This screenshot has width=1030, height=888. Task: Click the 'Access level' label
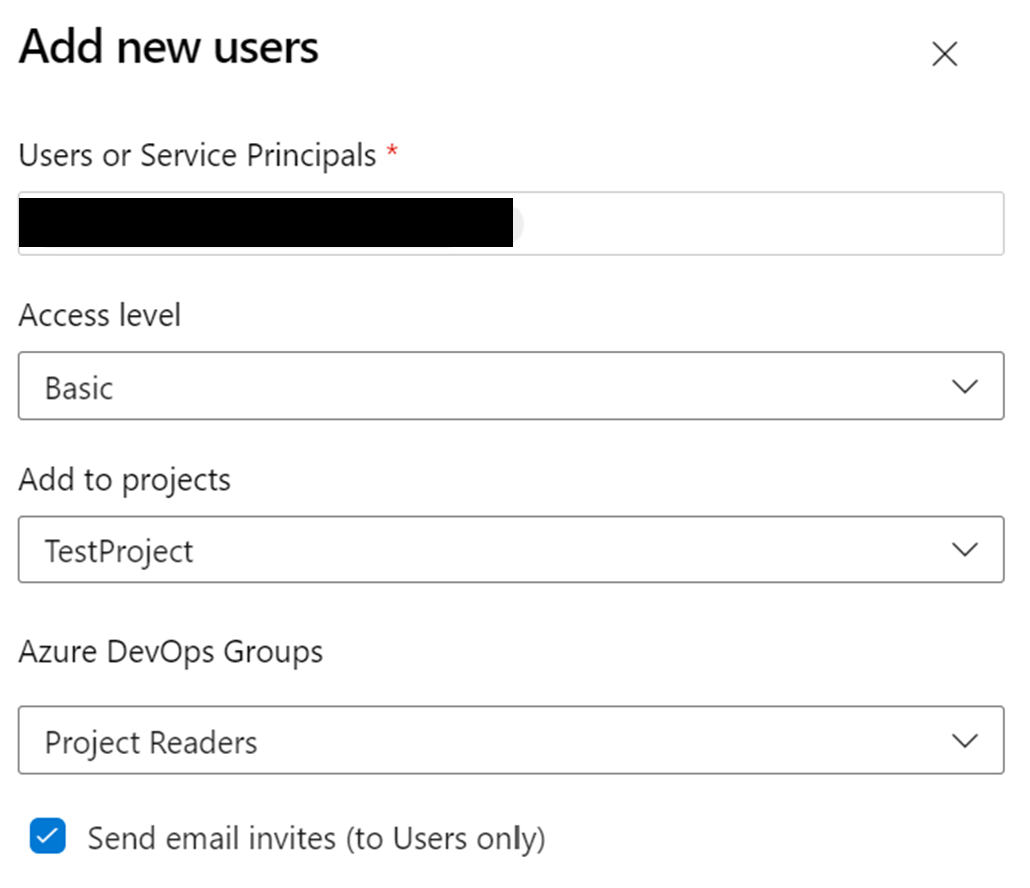(x=100, y=316)
